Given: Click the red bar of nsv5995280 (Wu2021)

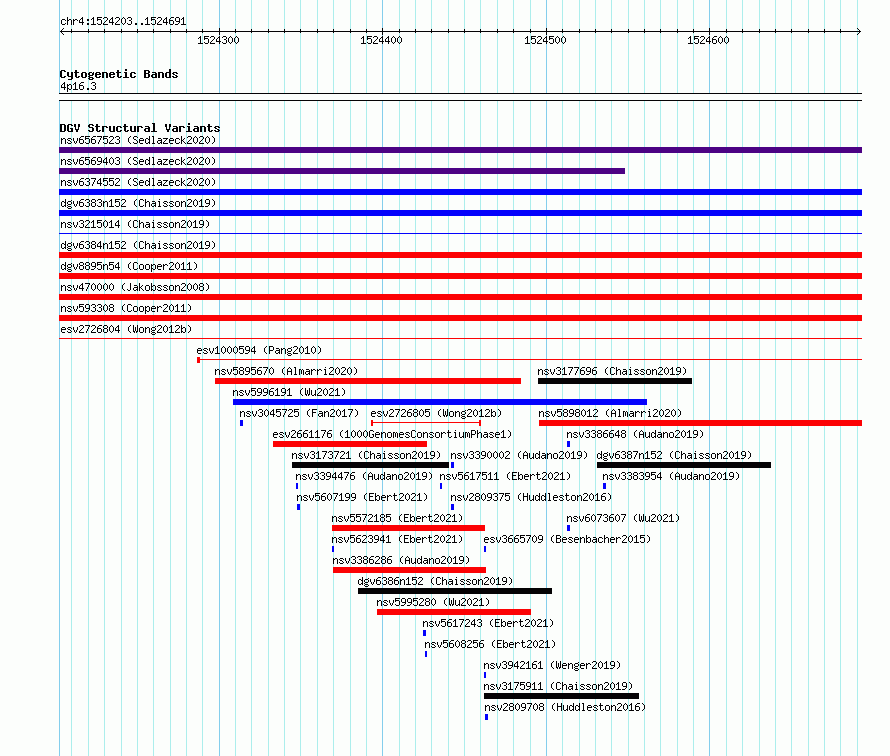Looking at the screenshot, I should pos(454,612).
